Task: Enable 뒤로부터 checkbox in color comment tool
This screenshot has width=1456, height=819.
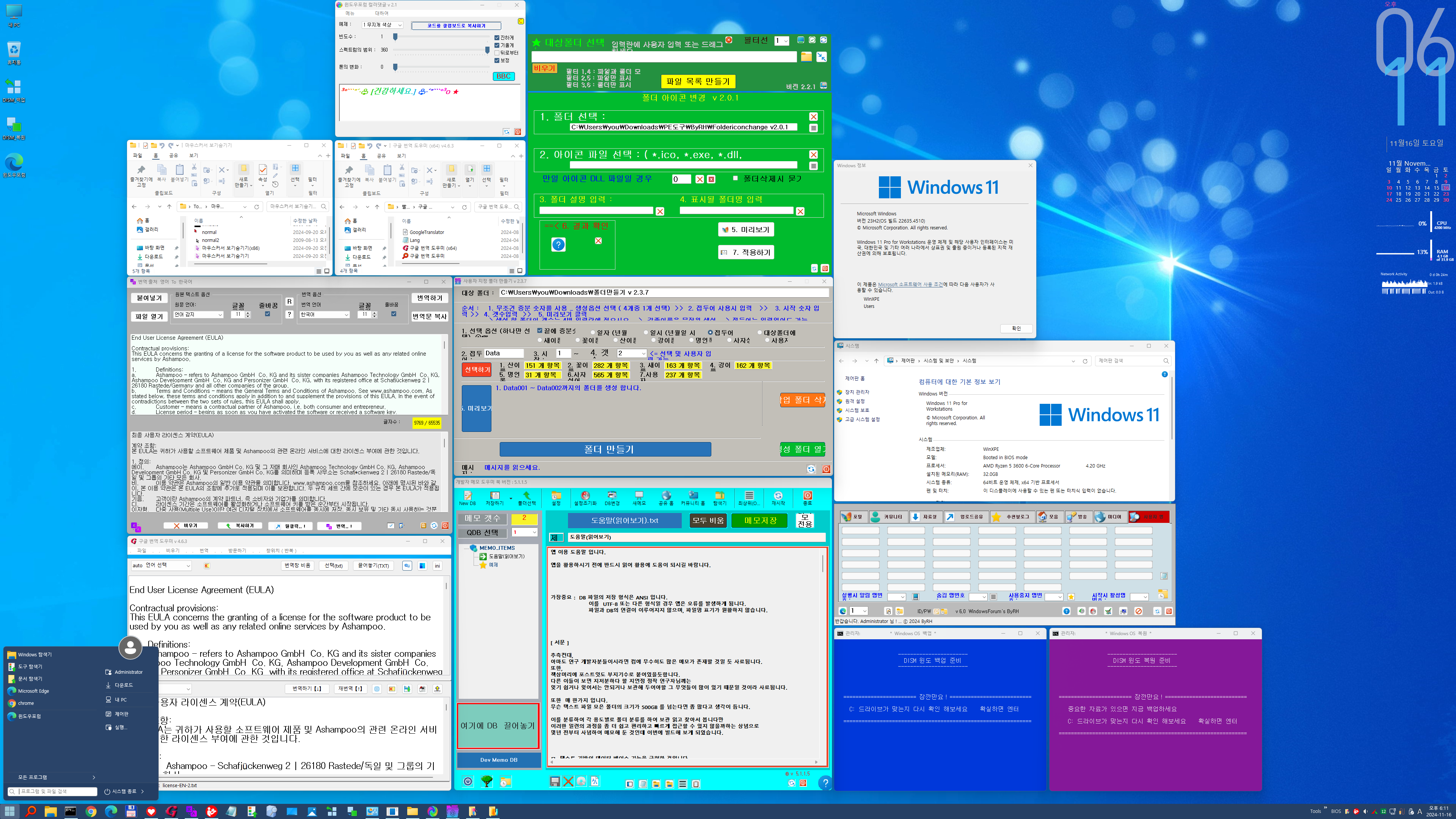Action: click(497, 53)
